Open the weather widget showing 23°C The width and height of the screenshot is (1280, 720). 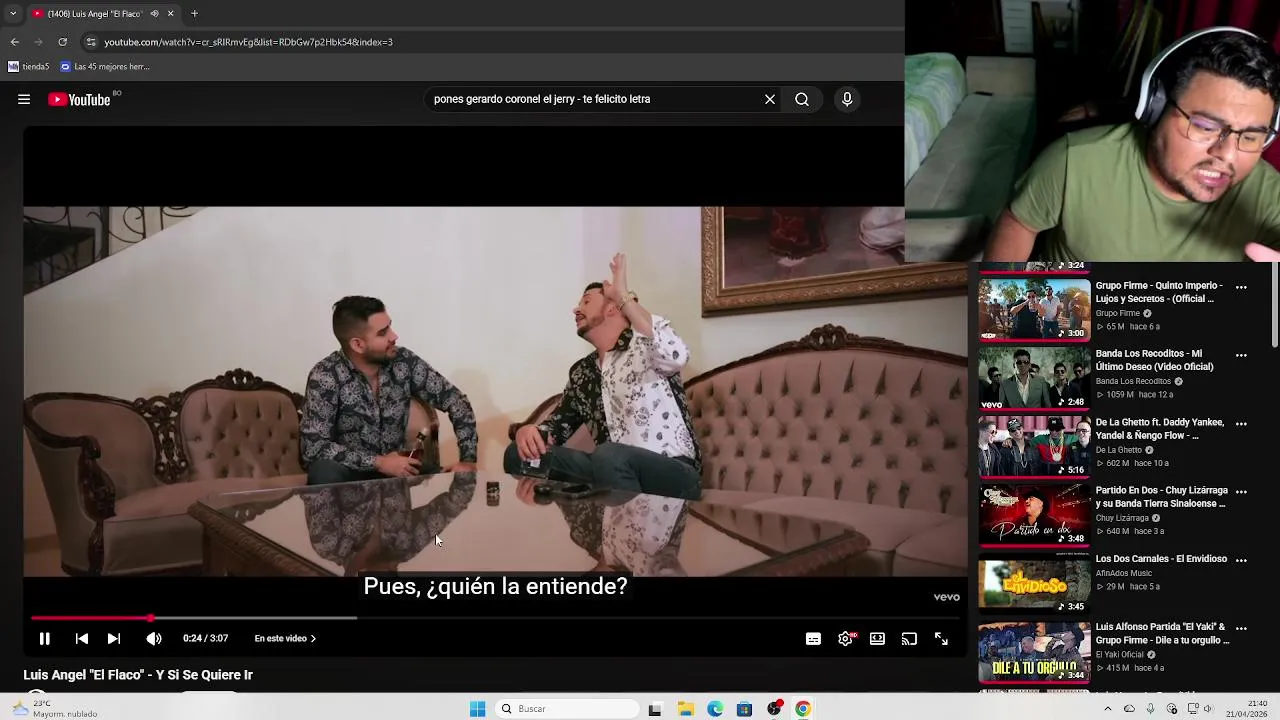(x=55, y=708)
